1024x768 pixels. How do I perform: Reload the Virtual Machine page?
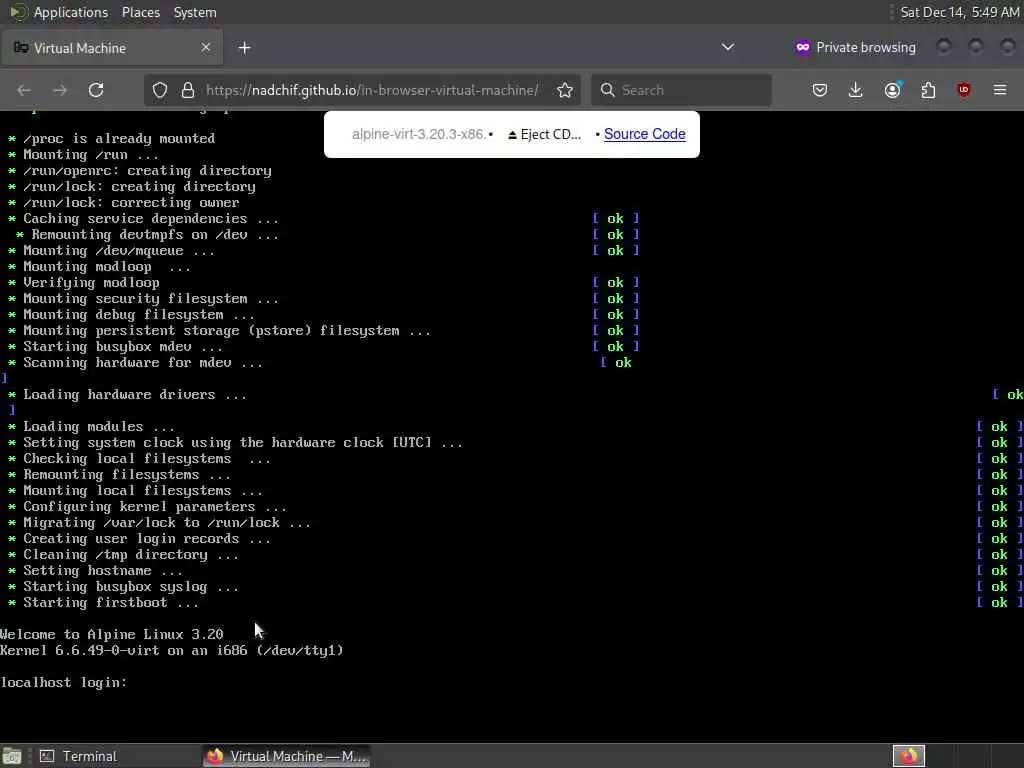(x=96, y=90)
